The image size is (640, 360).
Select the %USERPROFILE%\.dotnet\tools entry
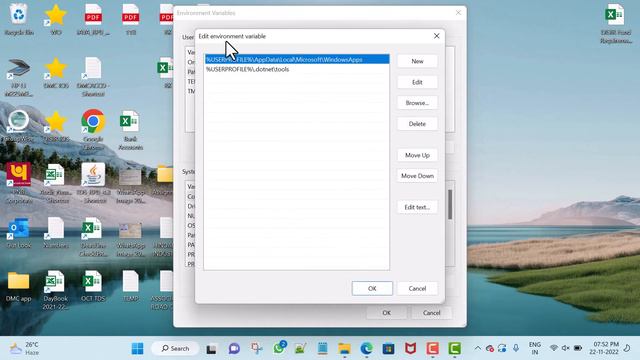coord(297,69)
